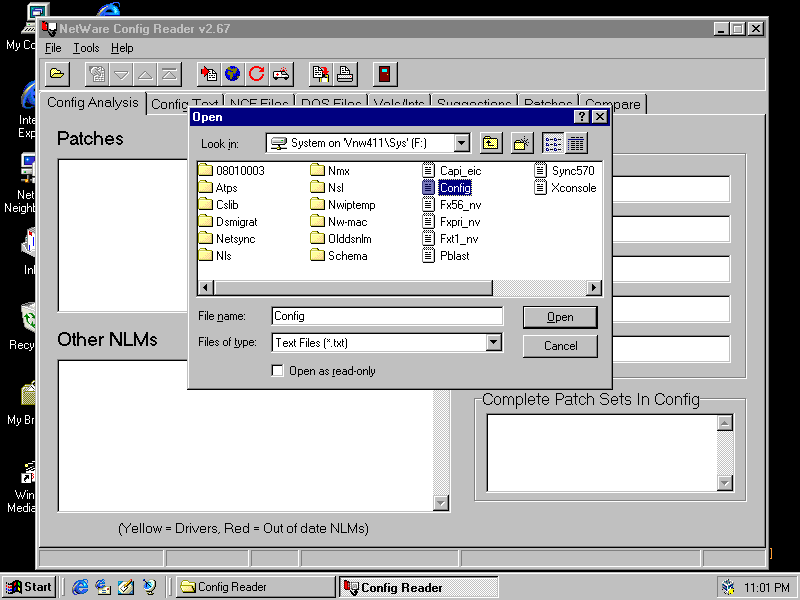Expand the Files of type dropdown
This screenshot has width=800, height=600.
pyautogui.click(x=493, y=342)
